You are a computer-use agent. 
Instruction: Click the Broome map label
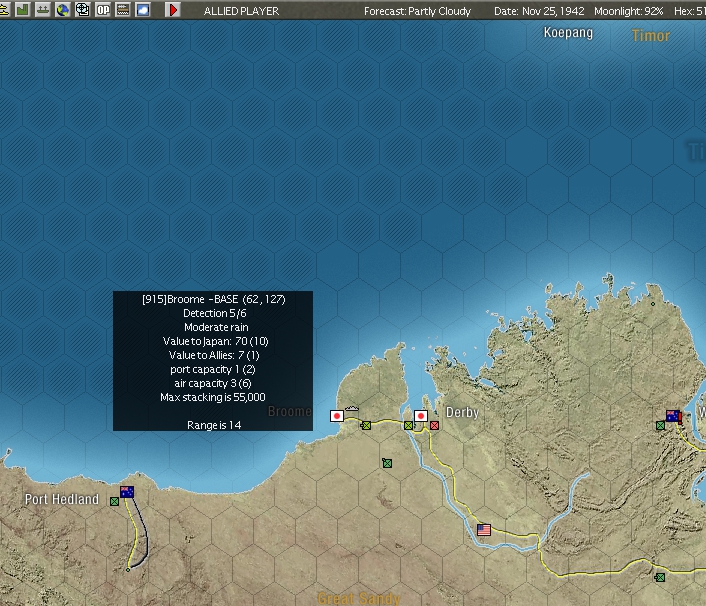tap(290, 412)
